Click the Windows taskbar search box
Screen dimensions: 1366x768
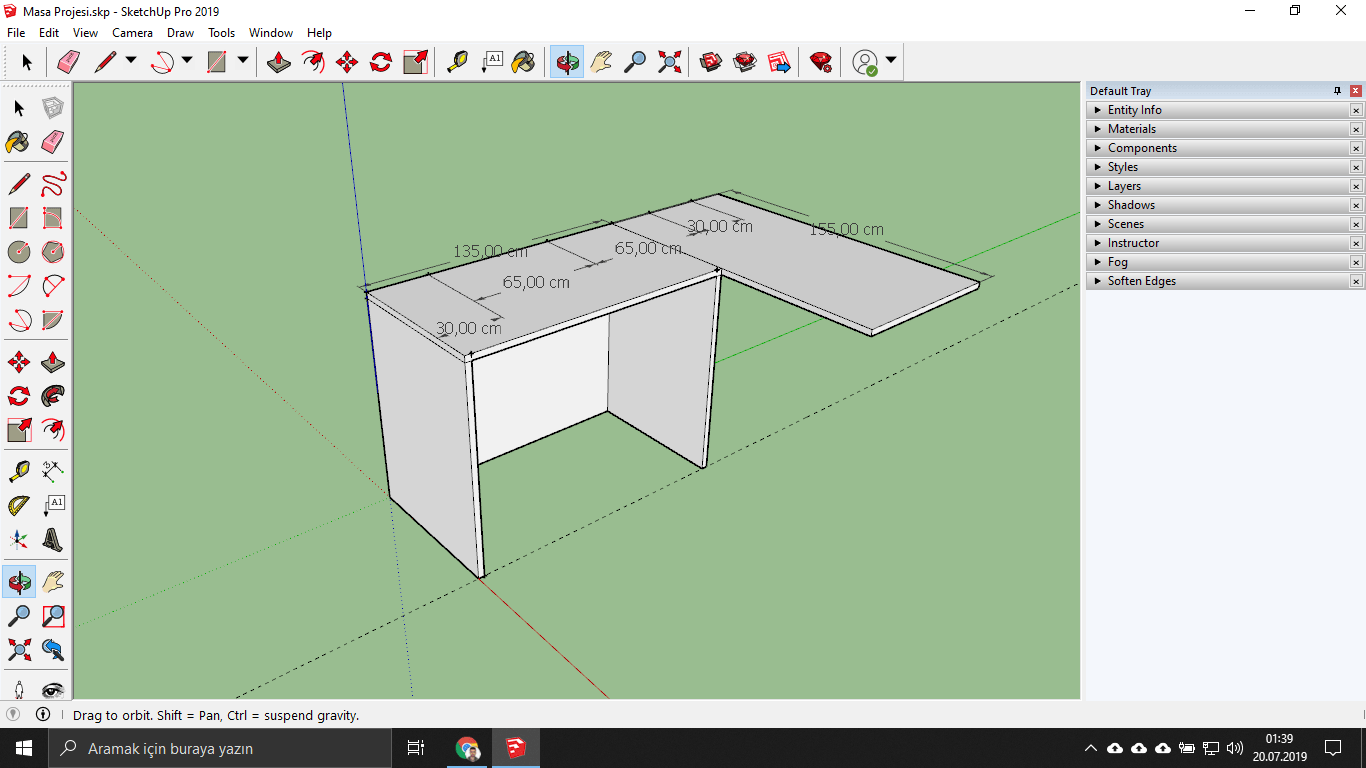click(x=220, y=748)
